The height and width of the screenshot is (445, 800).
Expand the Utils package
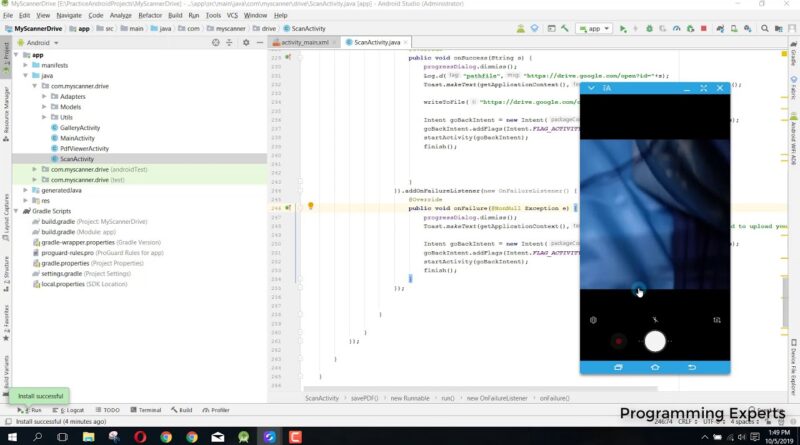44,117
